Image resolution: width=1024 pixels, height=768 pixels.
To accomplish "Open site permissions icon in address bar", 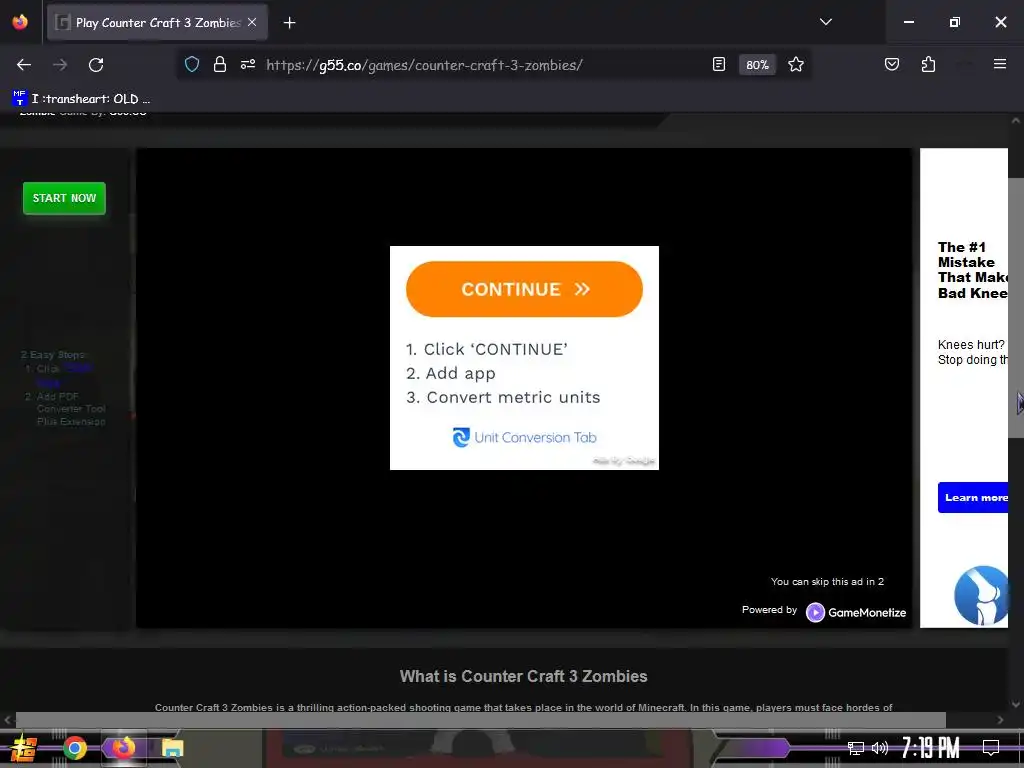I will [248, 65].
